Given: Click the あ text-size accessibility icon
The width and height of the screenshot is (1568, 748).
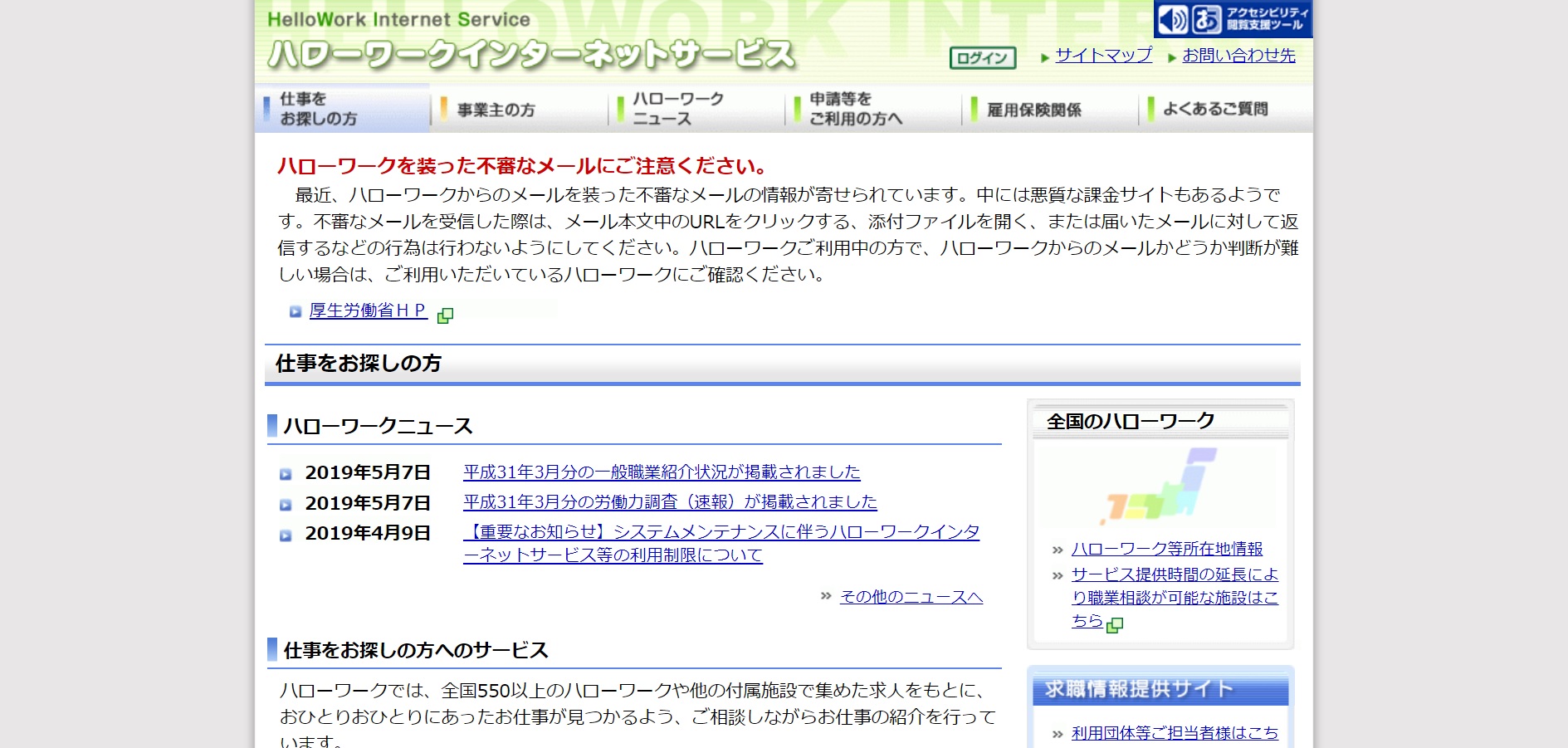Looking at the screenshot, I should pyautogui.click(x=1206, y=19).
